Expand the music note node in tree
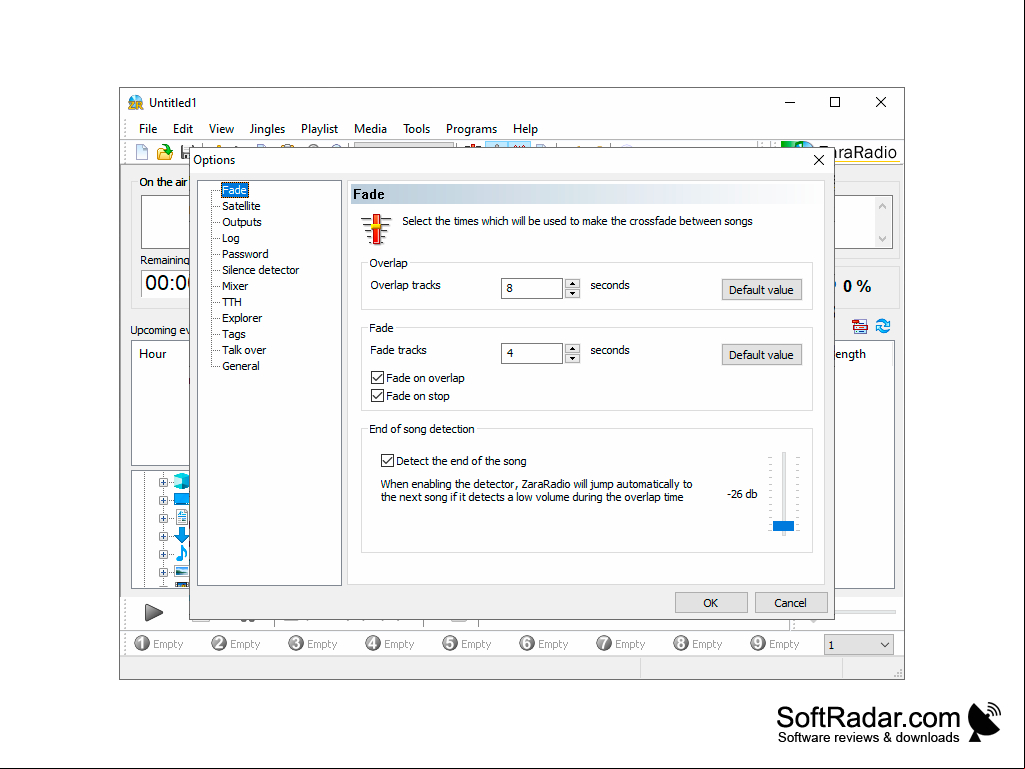This screenshot has height=769, width=1025. (x=163, y=555)
